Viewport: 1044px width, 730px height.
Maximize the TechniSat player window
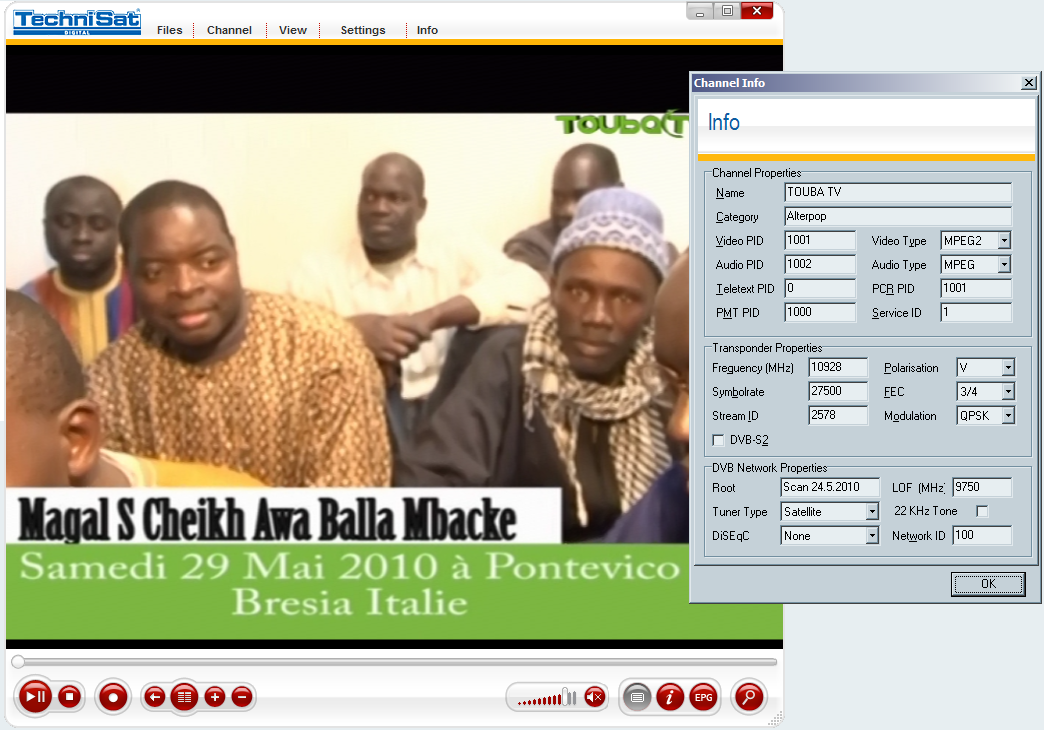coord(727,11)
